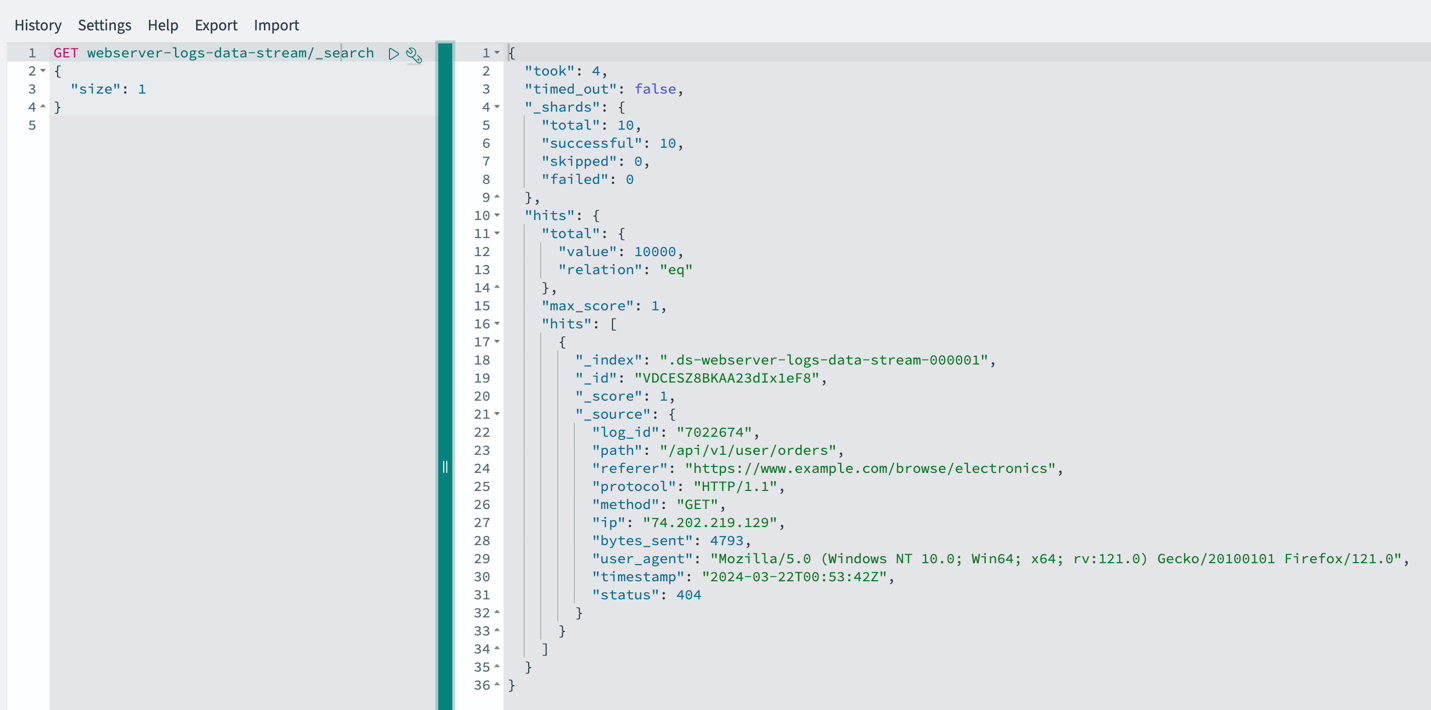
Task: Click the fold end marker at line 36
Action: click(497, 685)
